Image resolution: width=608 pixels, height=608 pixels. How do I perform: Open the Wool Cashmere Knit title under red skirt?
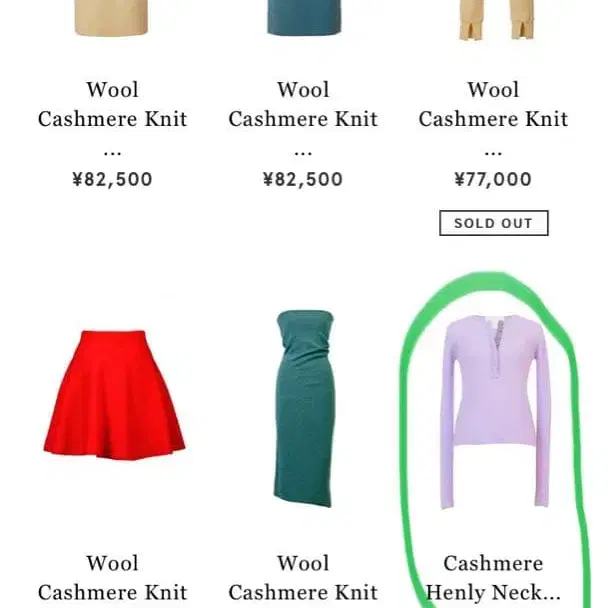(112, 578)
